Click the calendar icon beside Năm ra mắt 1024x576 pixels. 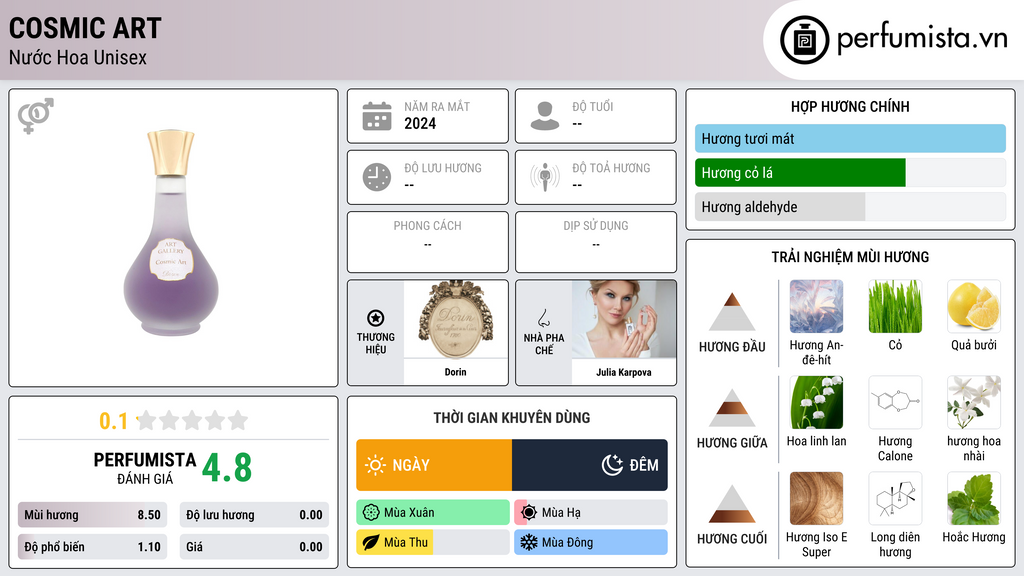click(377, 116)
